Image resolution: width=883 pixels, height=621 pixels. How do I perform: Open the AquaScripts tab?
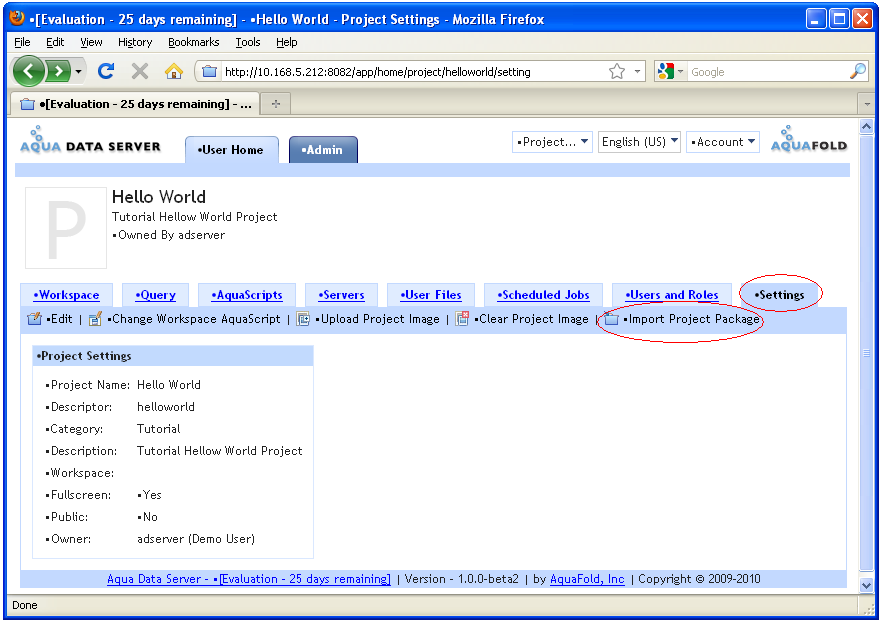(247, 295)
